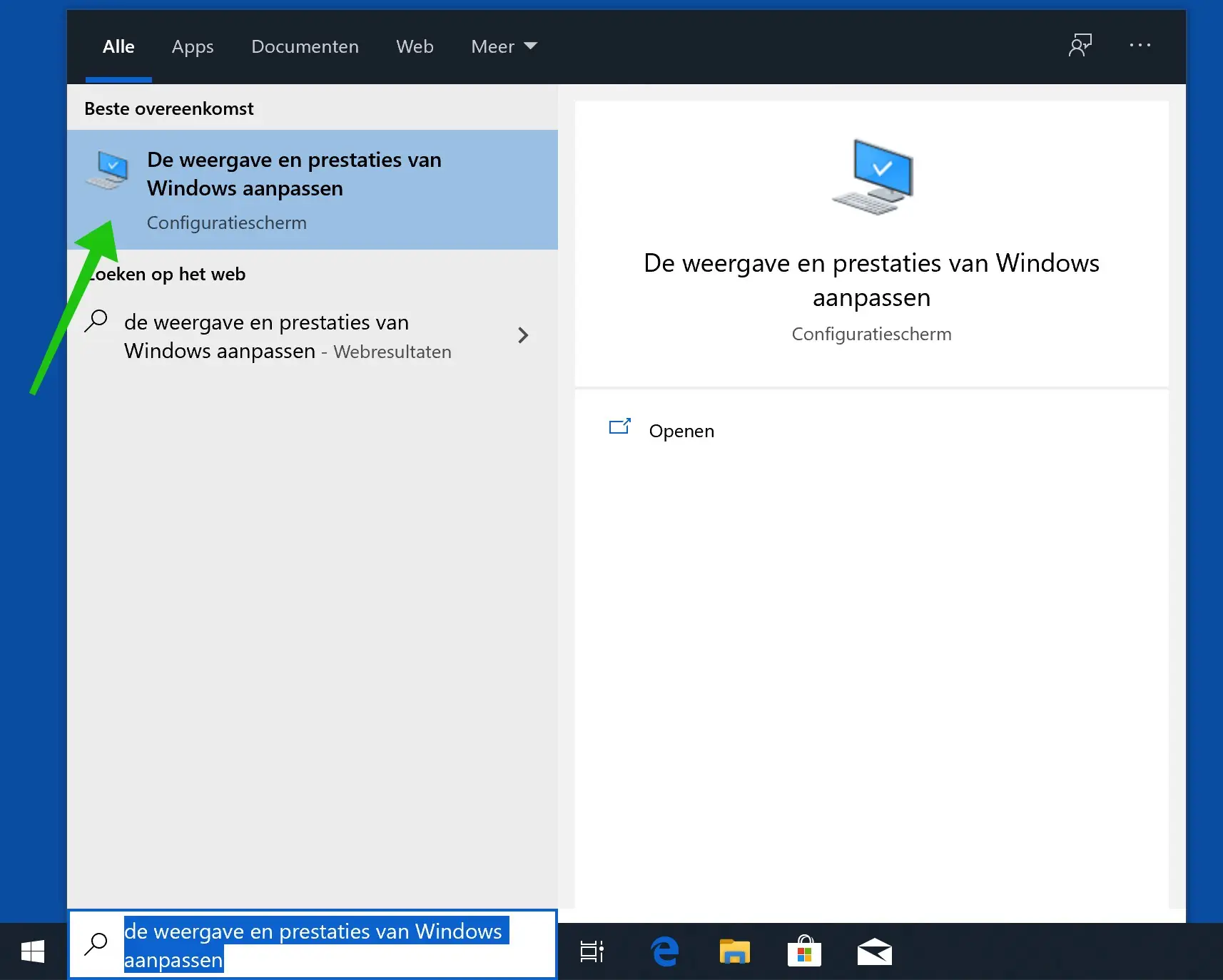Viewport: 1223px width, 980px height.
Task: Launch Microsoft Edge from the taskbar
Action: 664,951
